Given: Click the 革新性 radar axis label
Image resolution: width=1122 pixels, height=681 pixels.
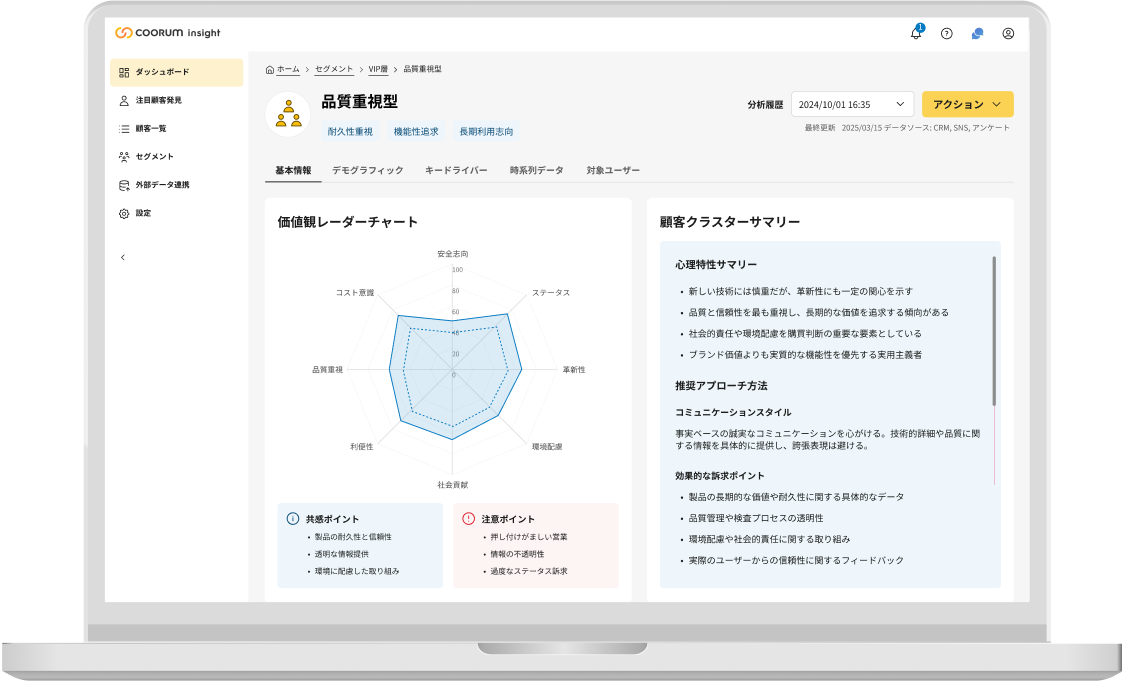Looking at the screenshot, I should click(574, 370).
